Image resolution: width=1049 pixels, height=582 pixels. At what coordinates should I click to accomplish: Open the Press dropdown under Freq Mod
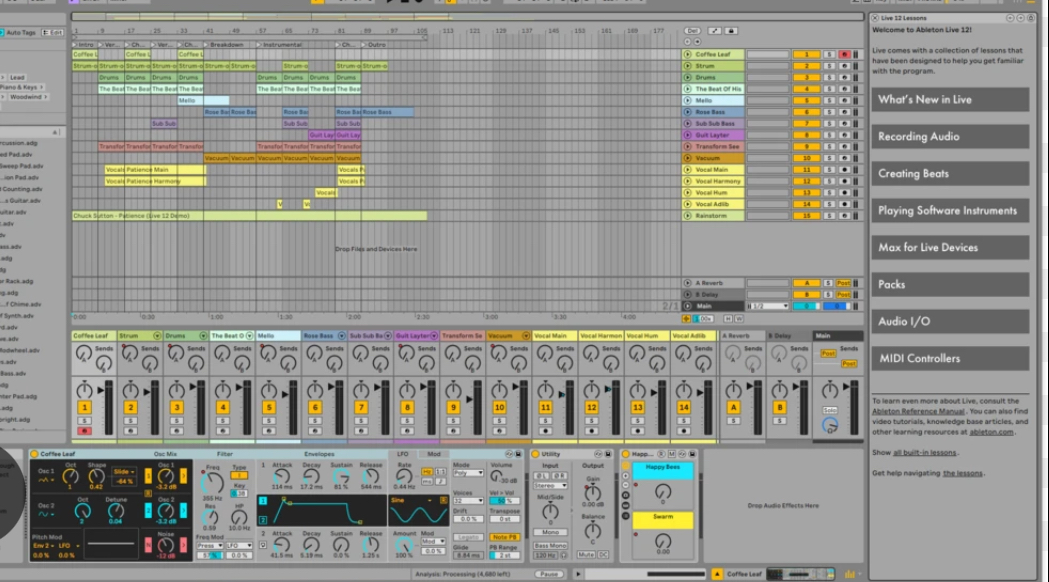(x=209, y=546)
